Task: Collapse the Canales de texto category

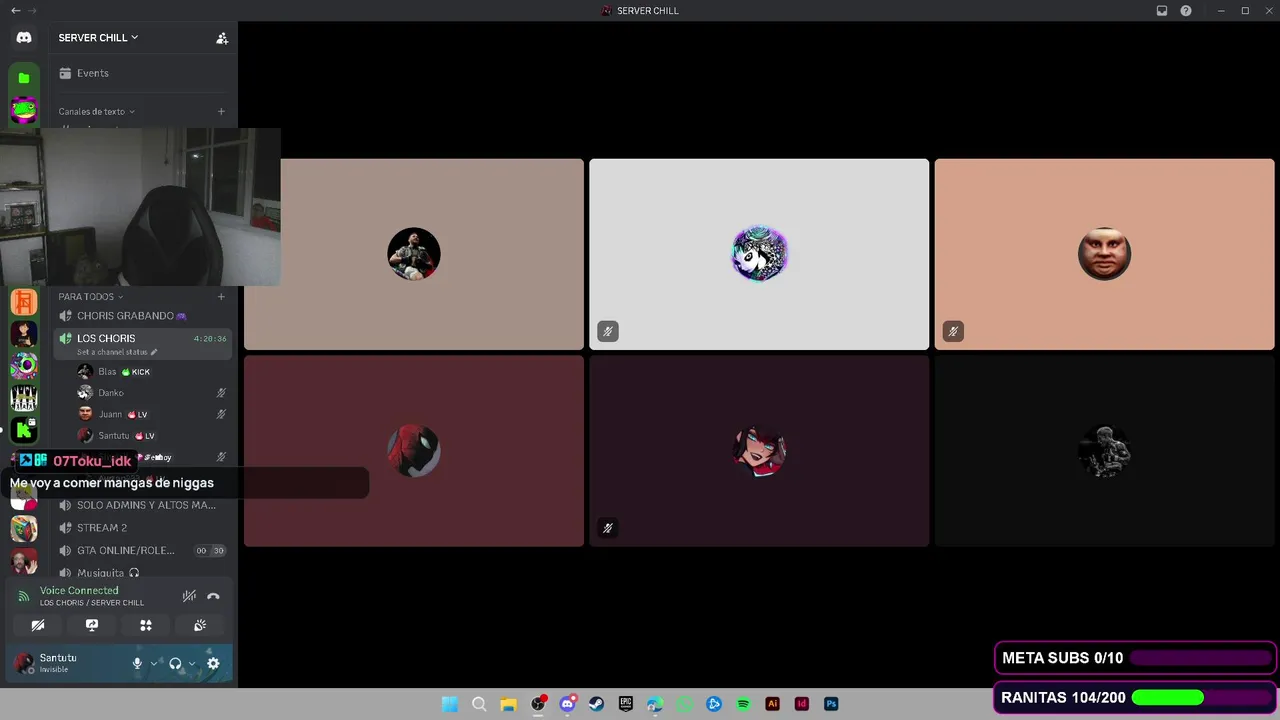Action: pyautogui.click(x=96, y=112)
